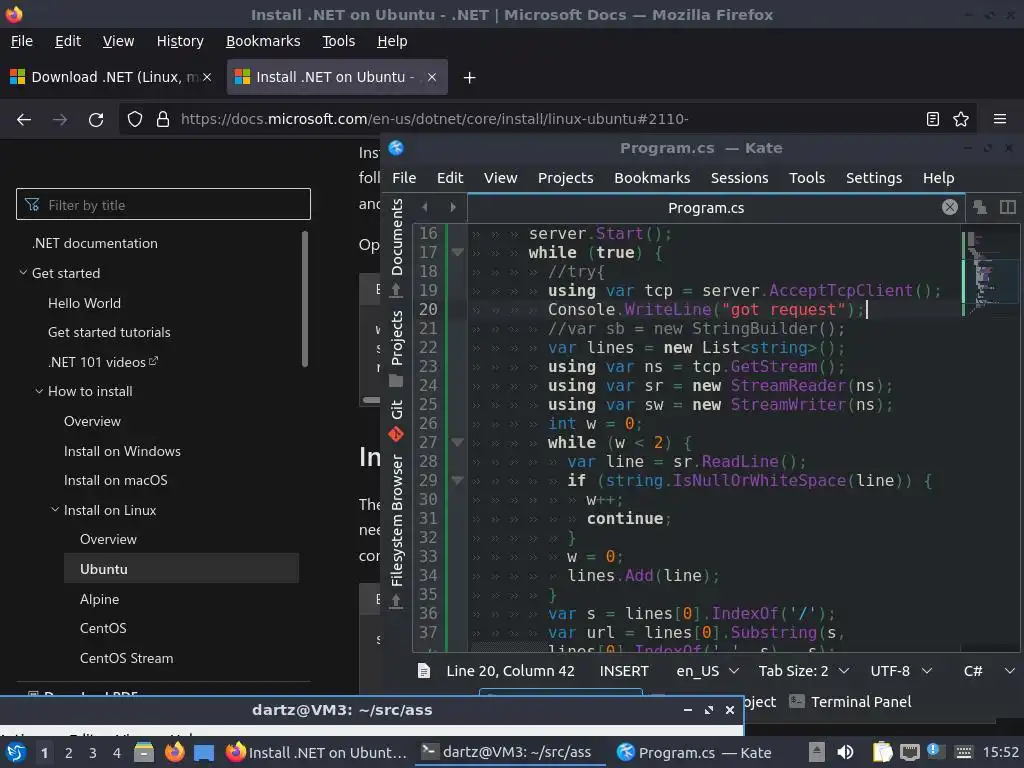1024x768 pixels.
Task: Click the split view icon in Kate
Action: pos(1008,208)
